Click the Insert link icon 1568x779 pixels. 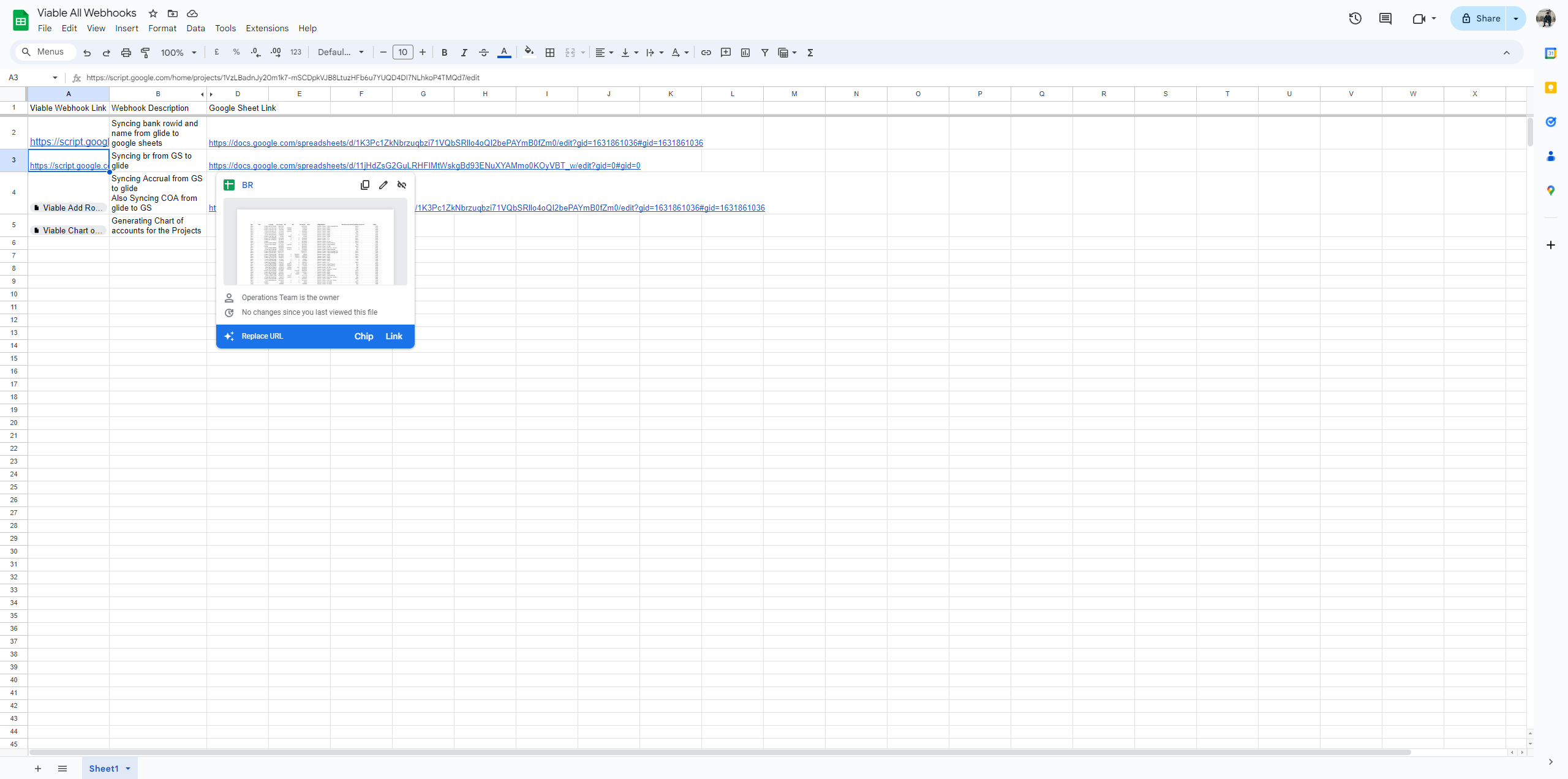tap(706, 53)
